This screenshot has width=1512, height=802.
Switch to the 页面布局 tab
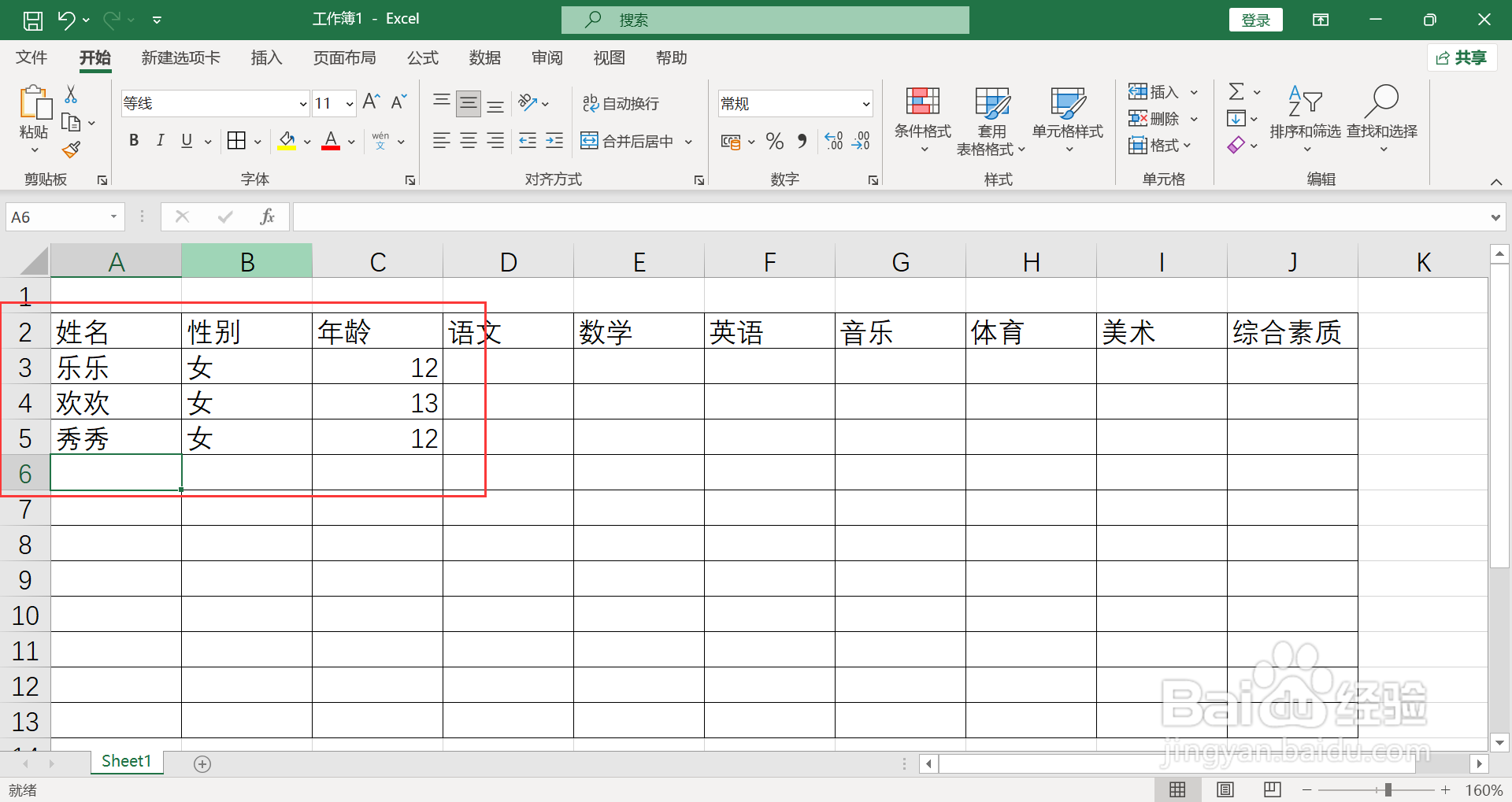point(344,57)
